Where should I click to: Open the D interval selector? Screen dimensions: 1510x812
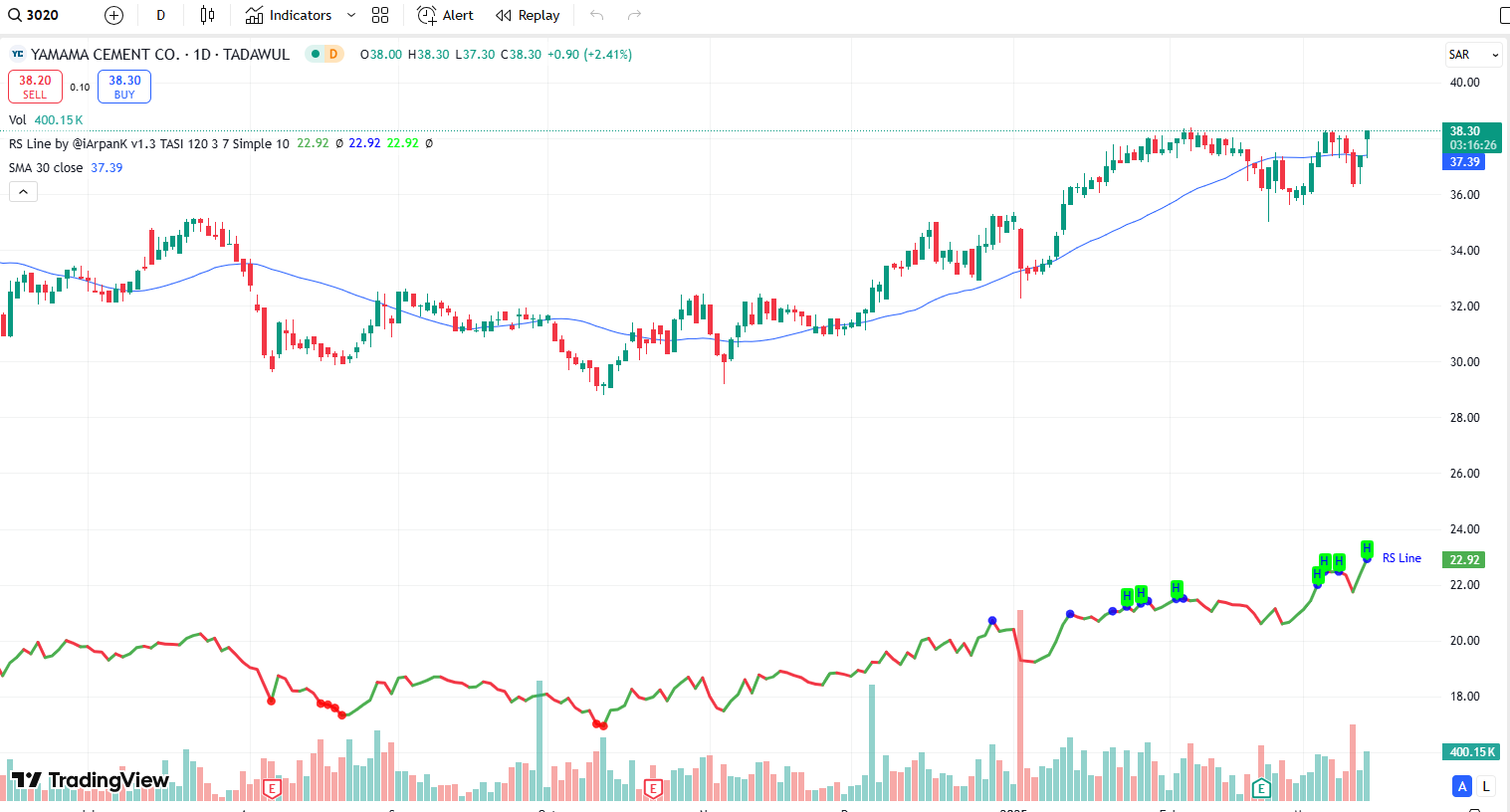click(160, 15)
